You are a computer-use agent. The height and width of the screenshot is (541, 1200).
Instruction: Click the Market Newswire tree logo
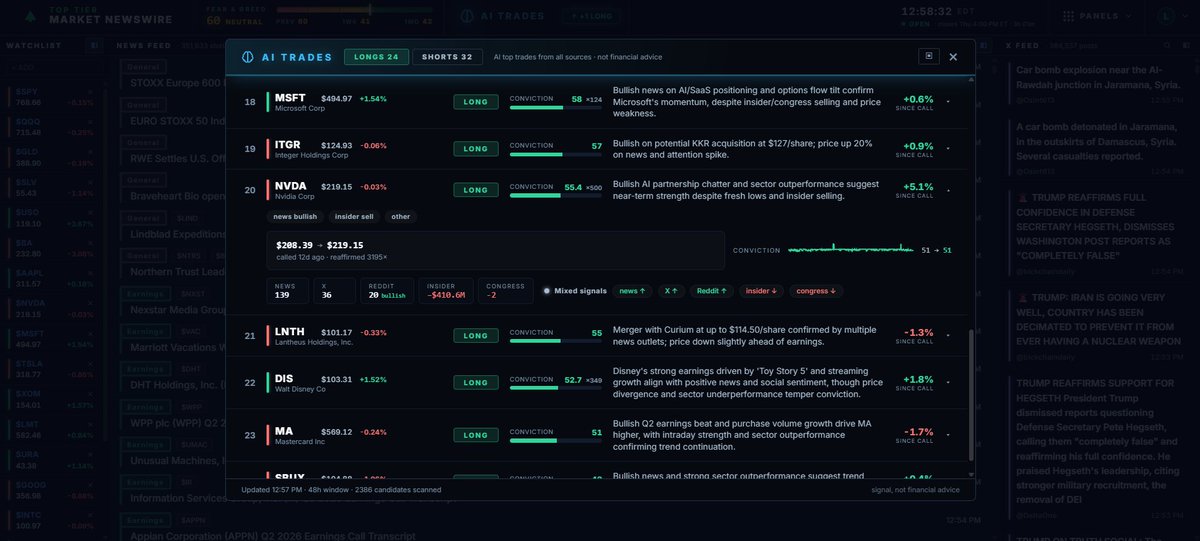click(28, 16)
